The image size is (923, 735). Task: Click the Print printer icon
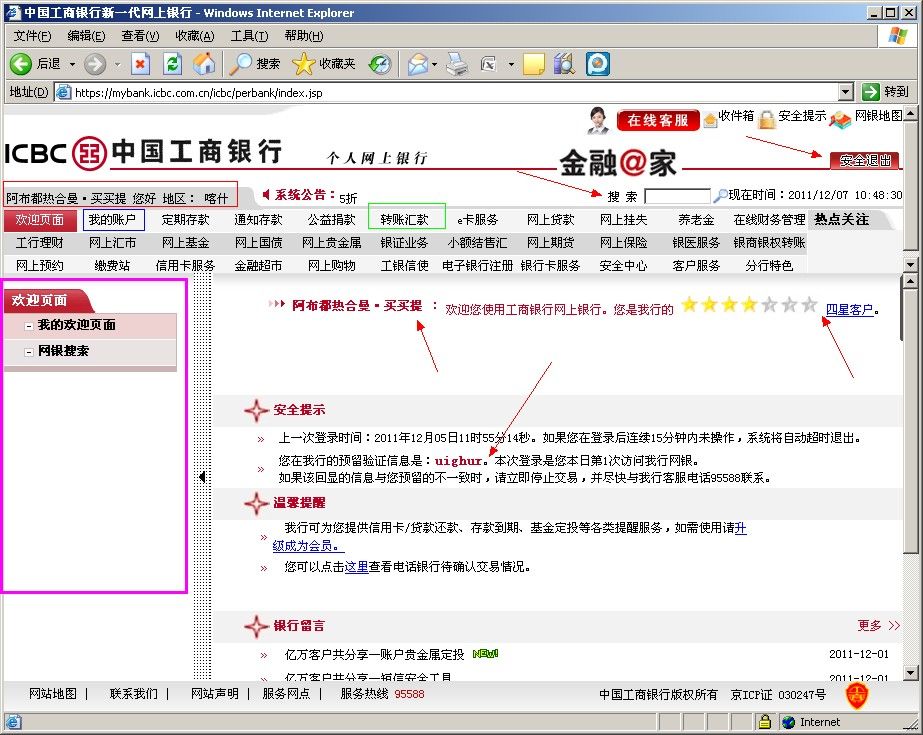(x=456, y=64)
